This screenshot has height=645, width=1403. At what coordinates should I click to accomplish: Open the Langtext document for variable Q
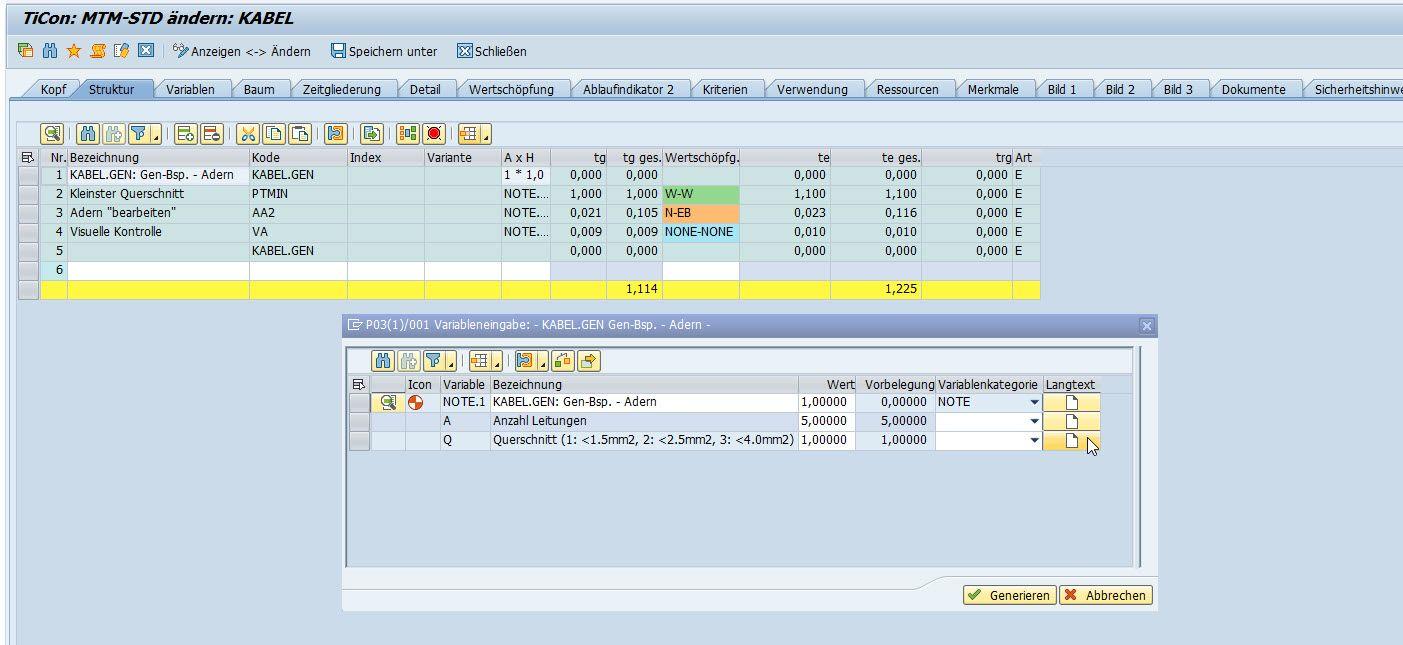[1071, 440]
